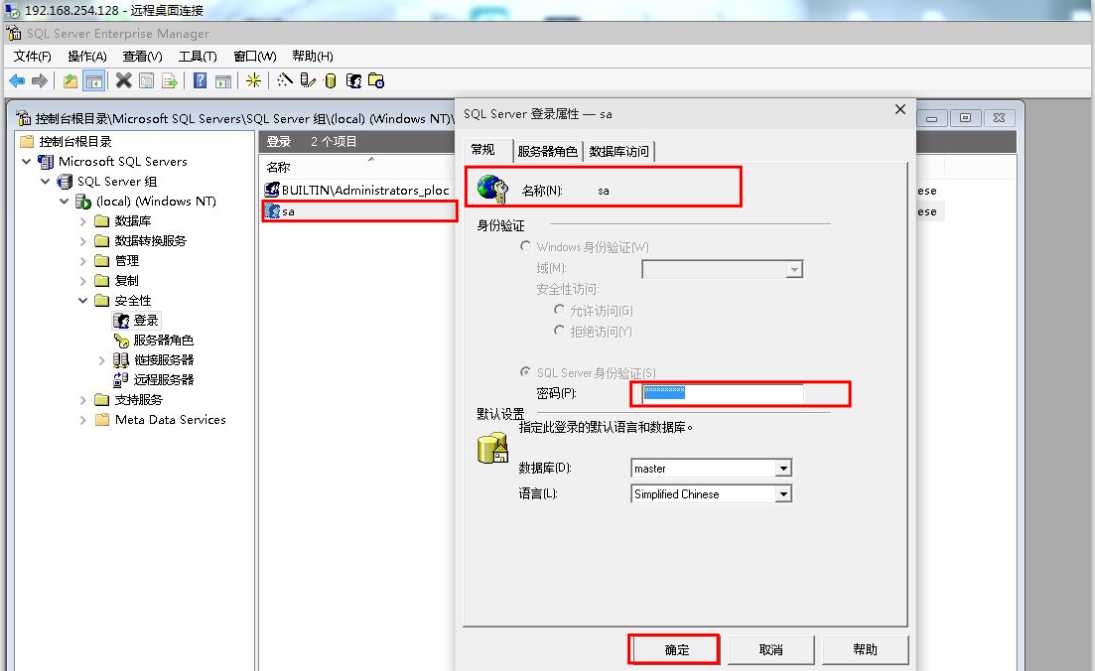Open Properties via the toolbar sheet icon
The image size is (1095, 671).
[x=147, y=81]
